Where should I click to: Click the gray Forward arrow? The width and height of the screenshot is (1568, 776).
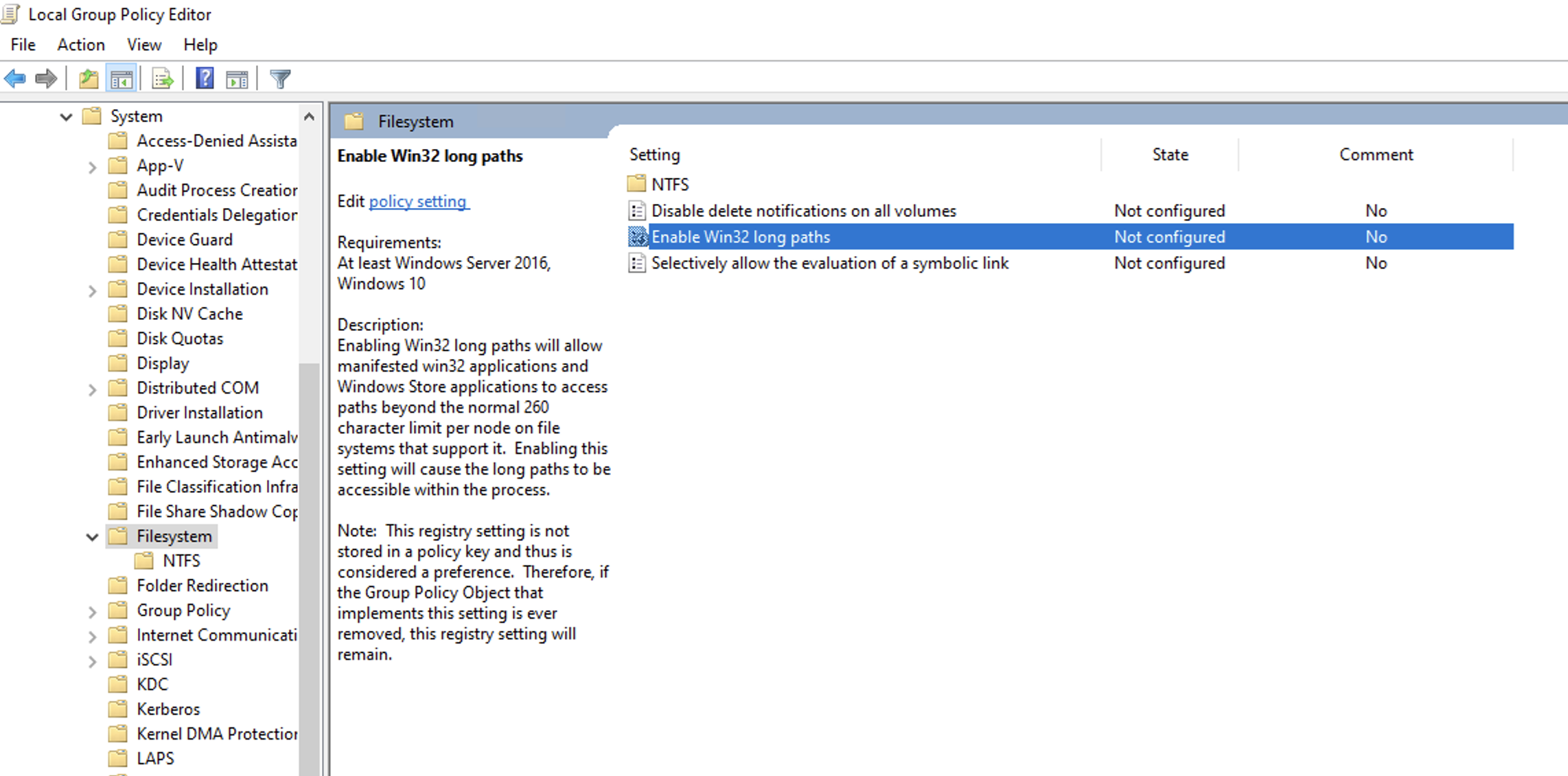pos(46,79)
